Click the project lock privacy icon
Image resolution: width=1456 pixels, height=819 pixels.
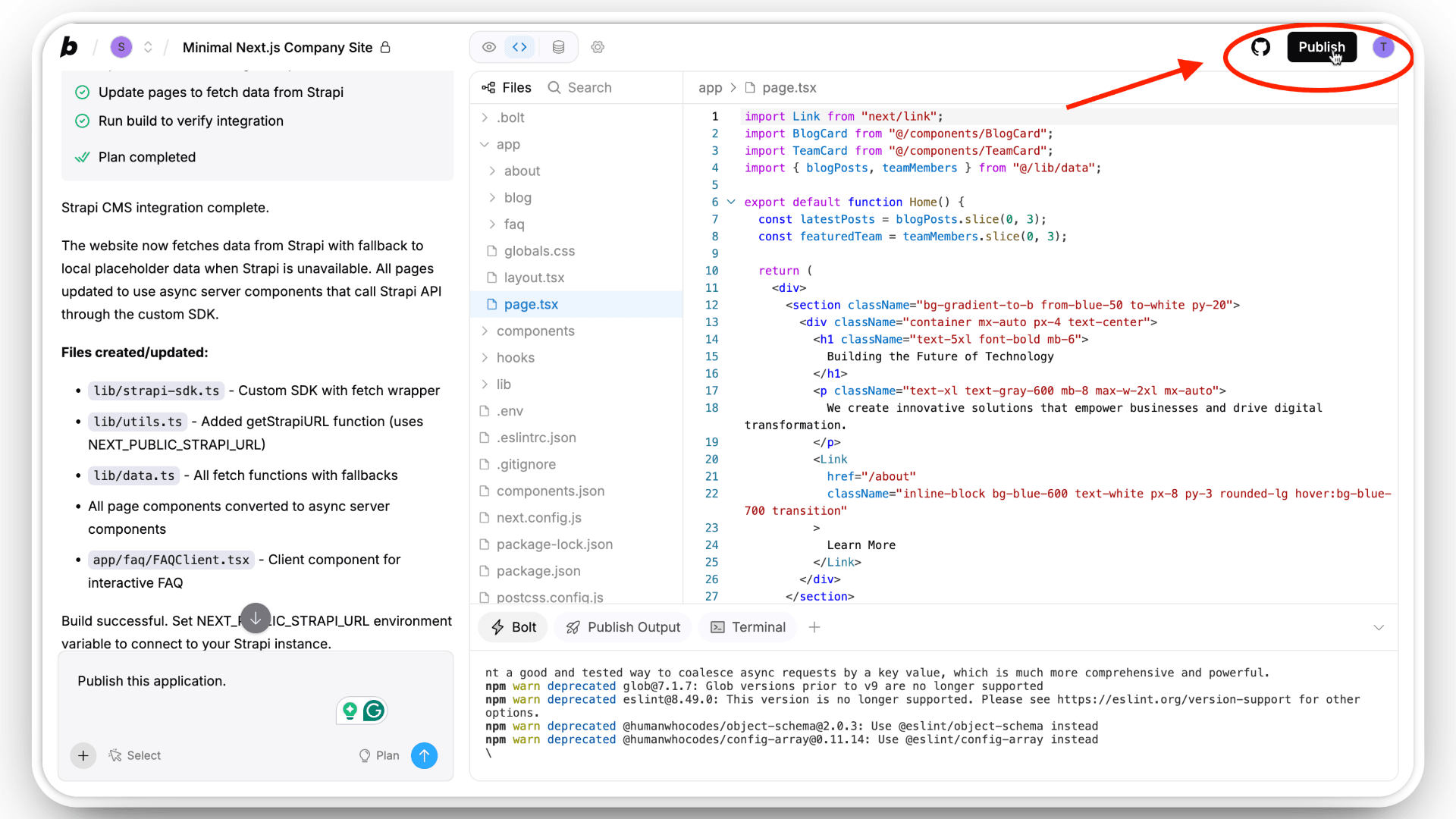(385, 47)
